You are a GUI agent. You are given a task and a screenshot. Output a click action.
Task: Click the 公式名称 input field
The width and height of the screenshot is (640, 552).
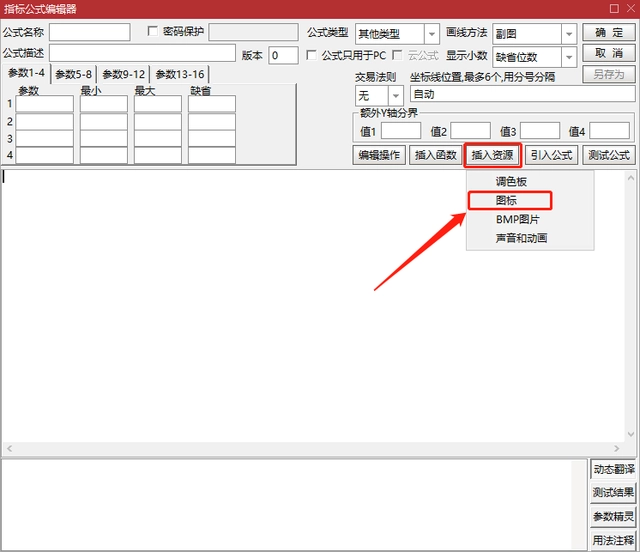point(90,32)
